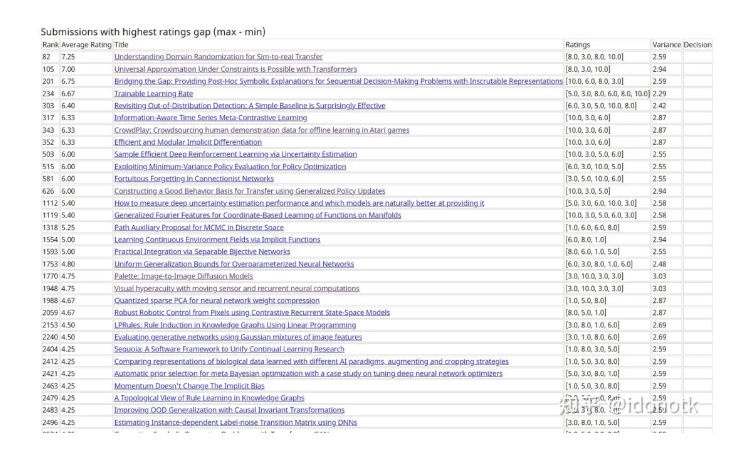Open 'Revisiting Out-of-Distribution Detection' paper link
The height and width of the screenshot is (452, 736).
tap(250, 106)
